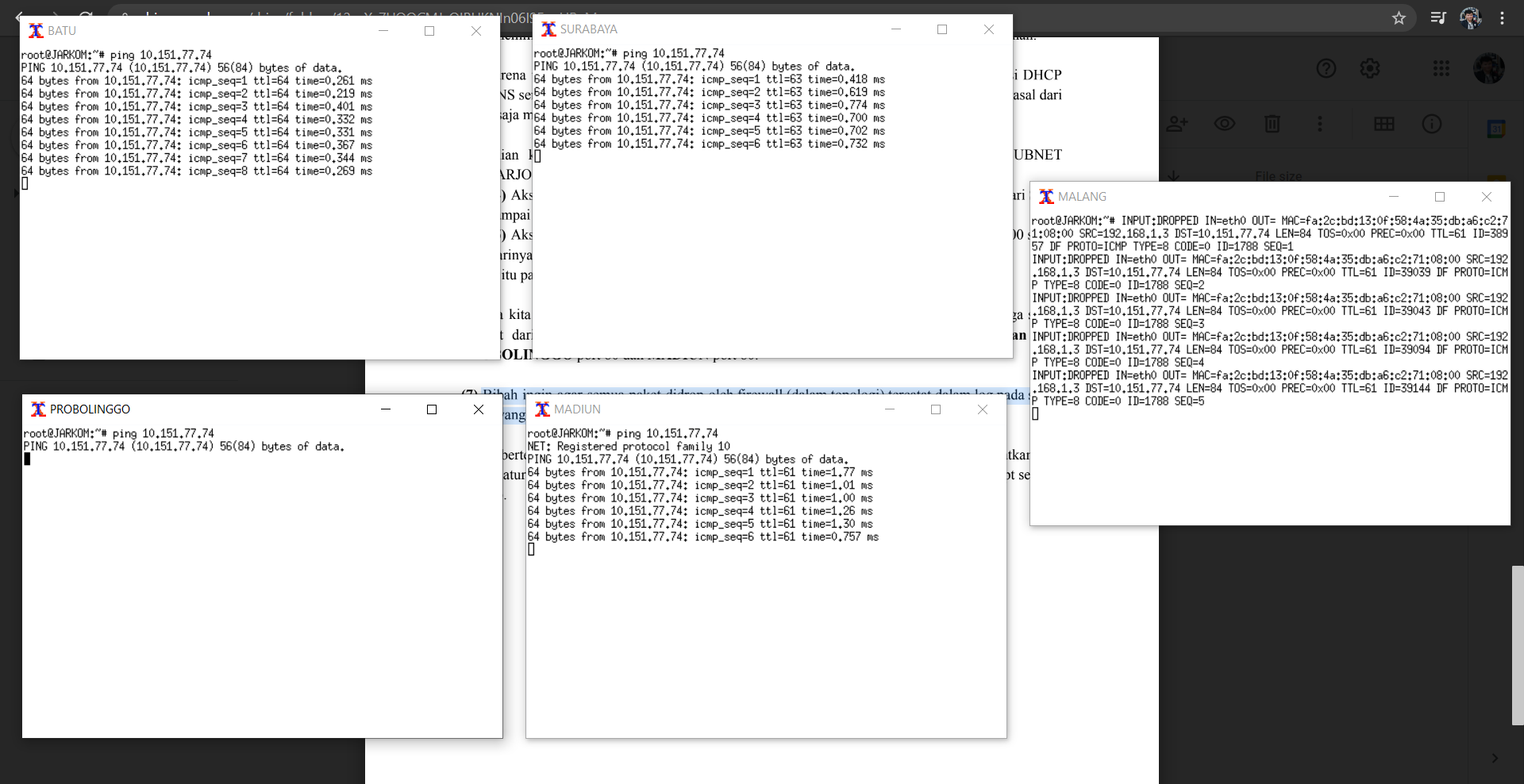Open Google Calendar side panel icon
The image size is (1524, 784).
coord(1496,129)
